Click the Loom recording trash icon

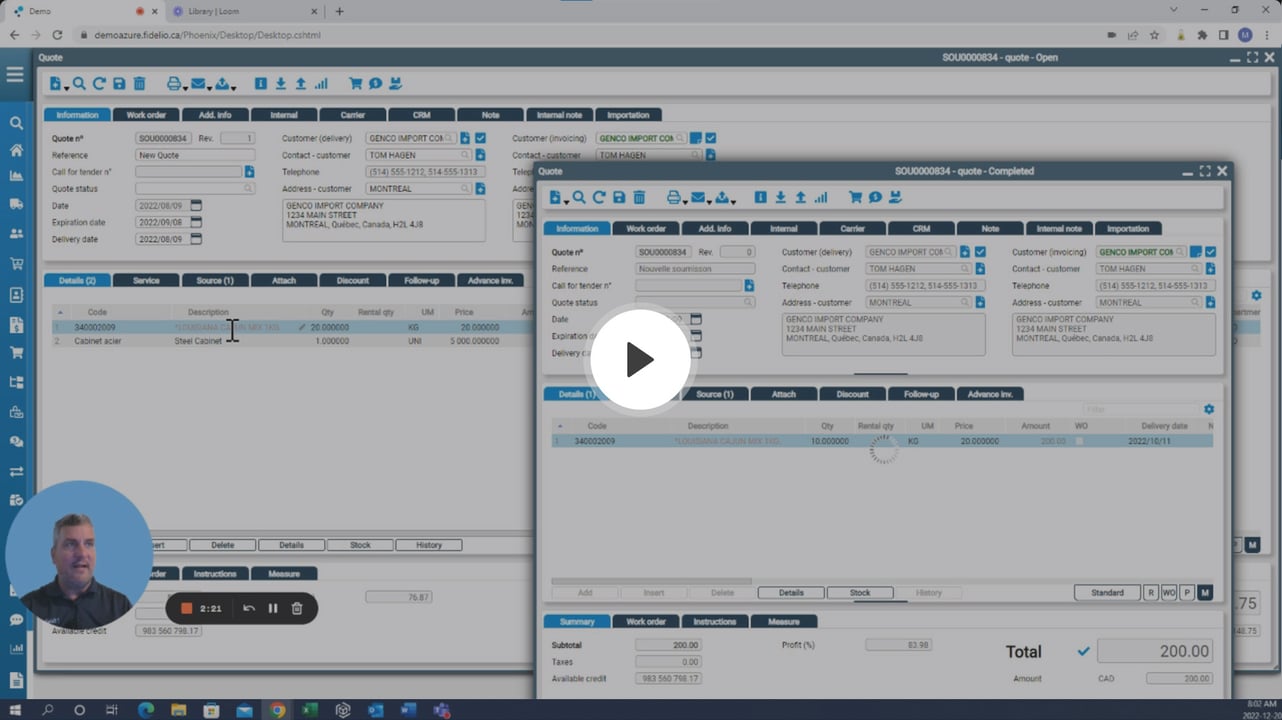pos(297,608)
